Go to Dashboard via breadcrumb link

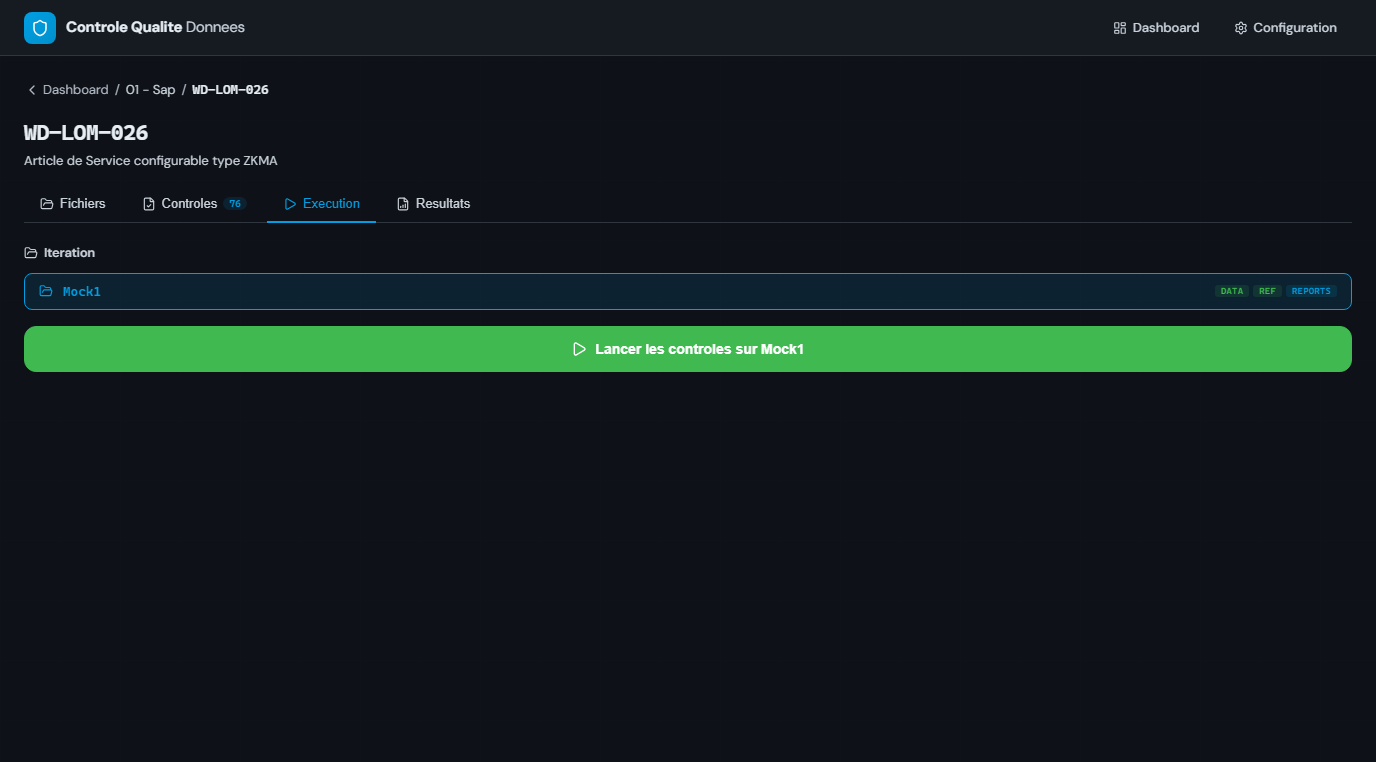click(x=75, y=90)
